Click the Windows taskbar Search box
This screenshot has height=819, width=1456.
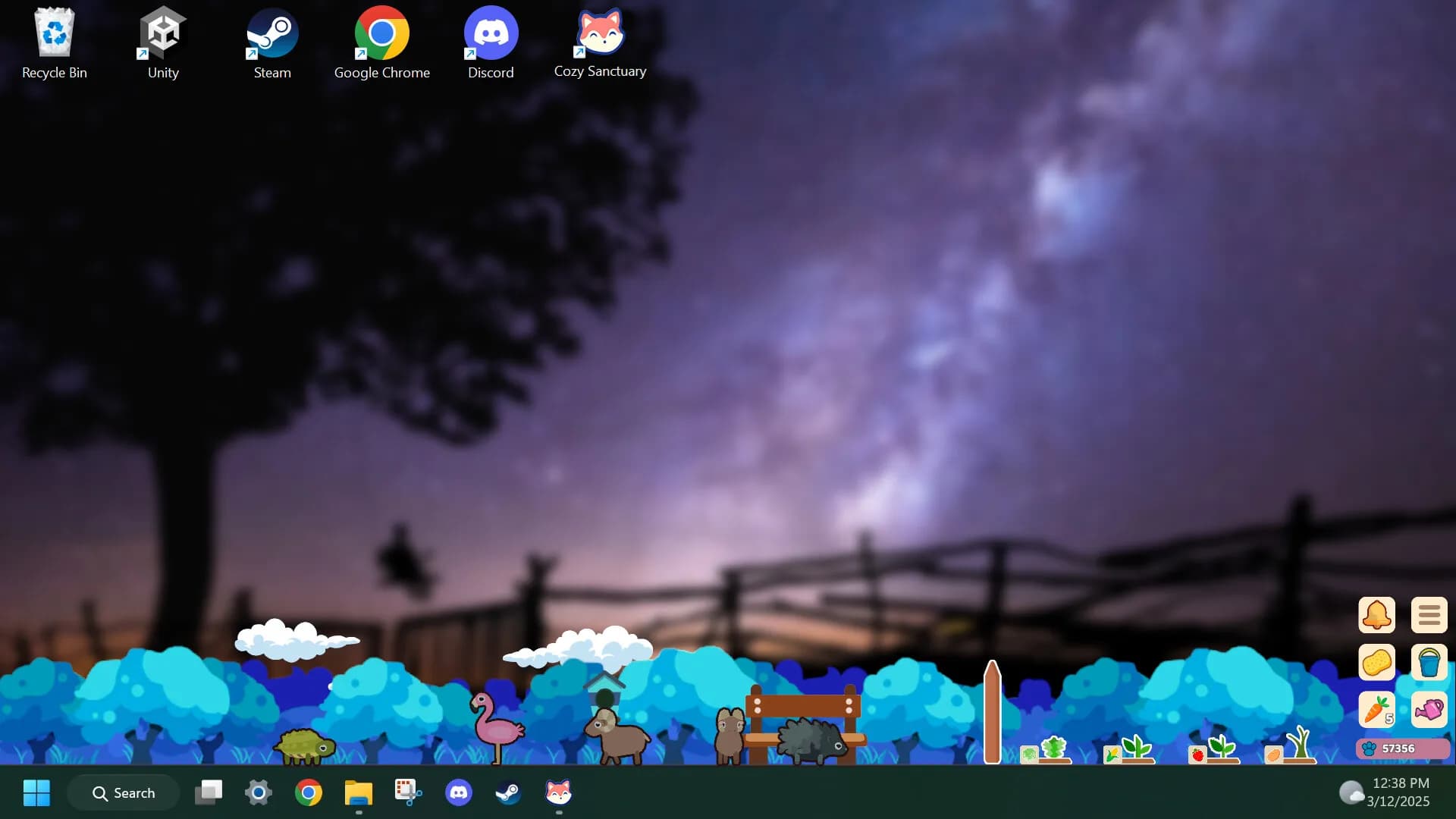(124, 793)
